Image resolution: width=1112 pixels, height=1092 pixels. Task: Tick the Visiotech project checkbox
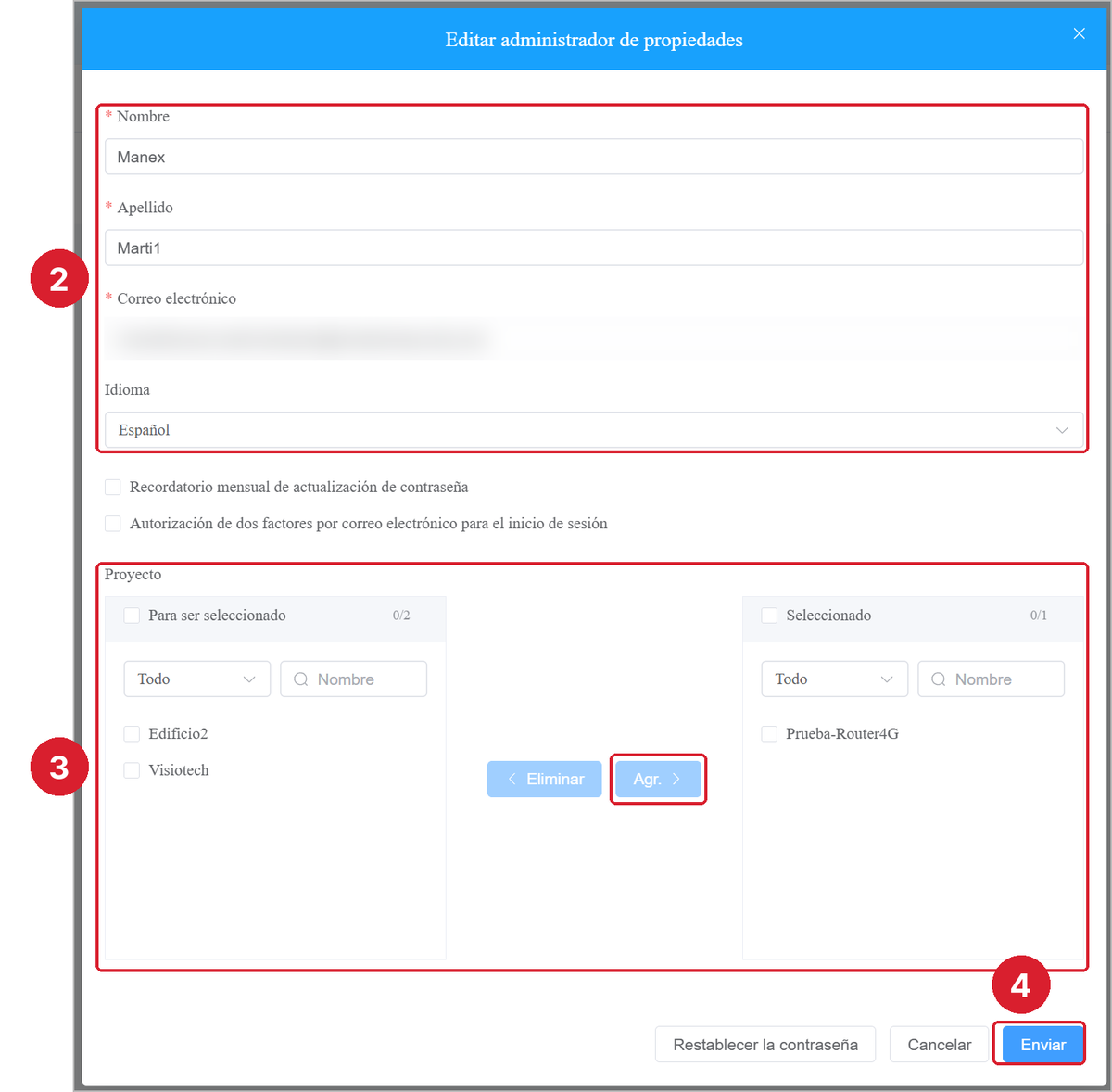pyautogui.click(x=132, y=770)
